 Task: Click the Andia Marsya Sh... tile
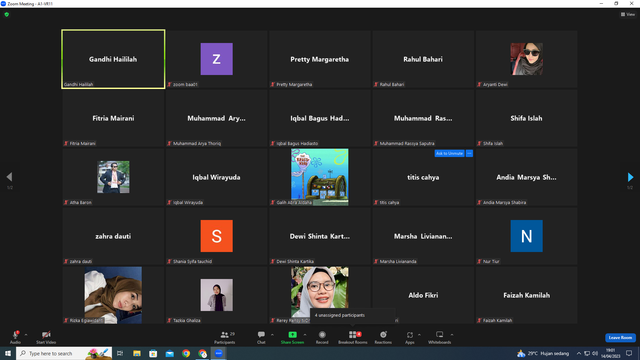click(527, 177)
